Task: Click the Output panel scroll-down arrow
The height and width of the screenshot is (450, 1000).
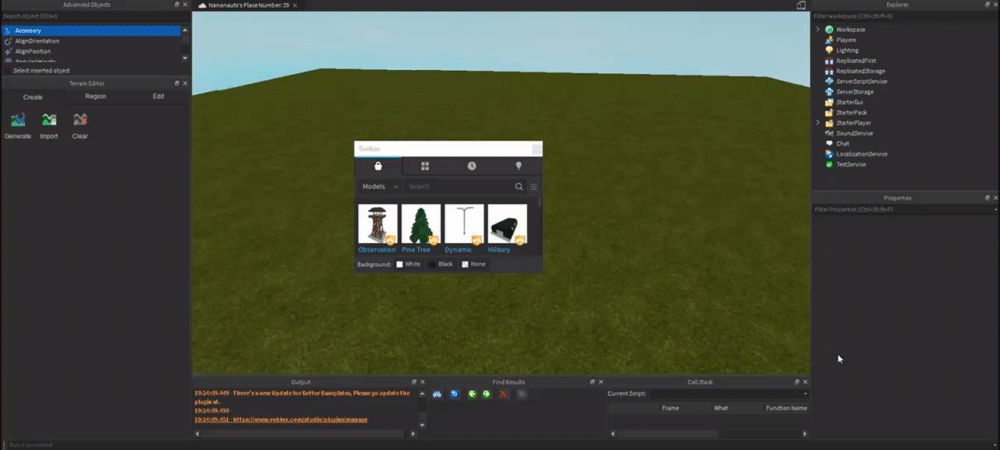Action: pos(422,425)
